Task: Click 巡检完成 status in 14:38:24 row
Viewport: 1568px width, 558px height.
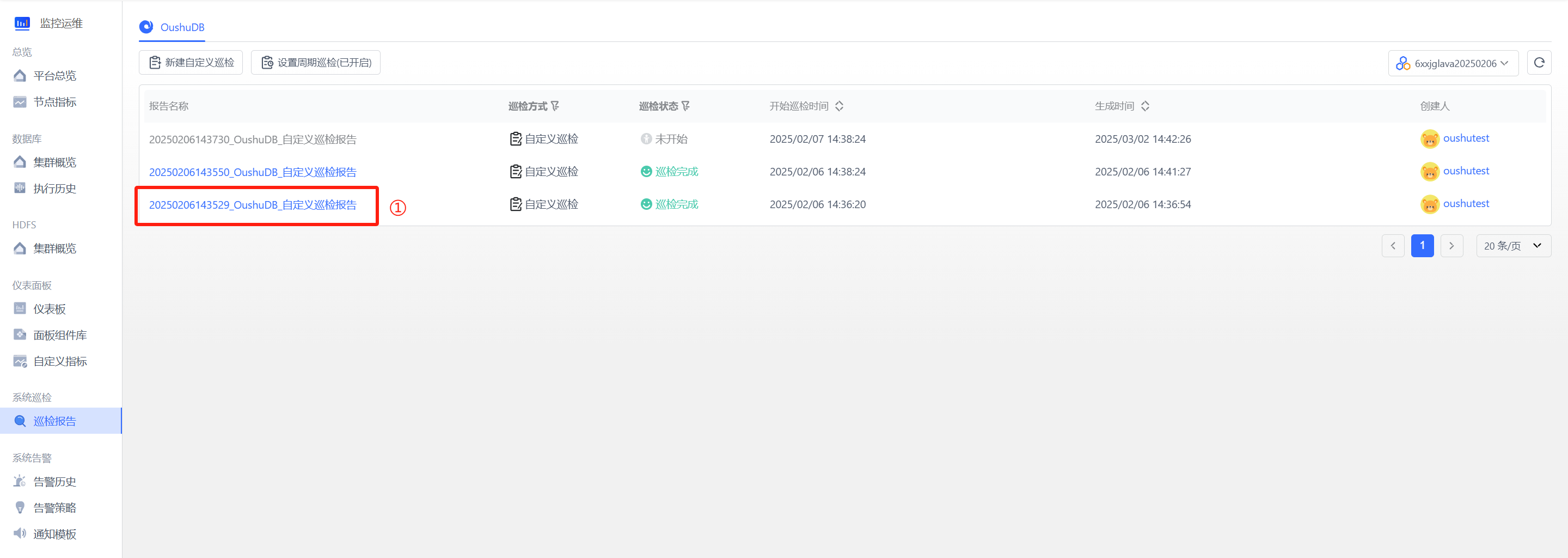Action: [x=676, y=172]
